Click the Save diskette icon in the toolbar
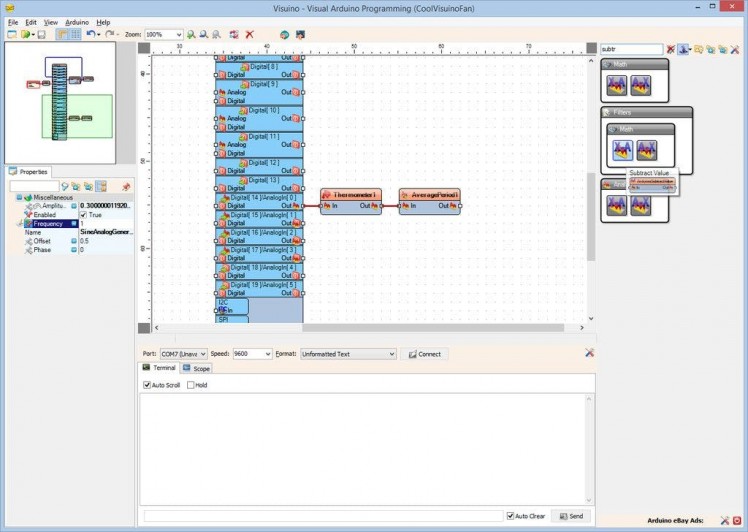 tap(42, 34)
